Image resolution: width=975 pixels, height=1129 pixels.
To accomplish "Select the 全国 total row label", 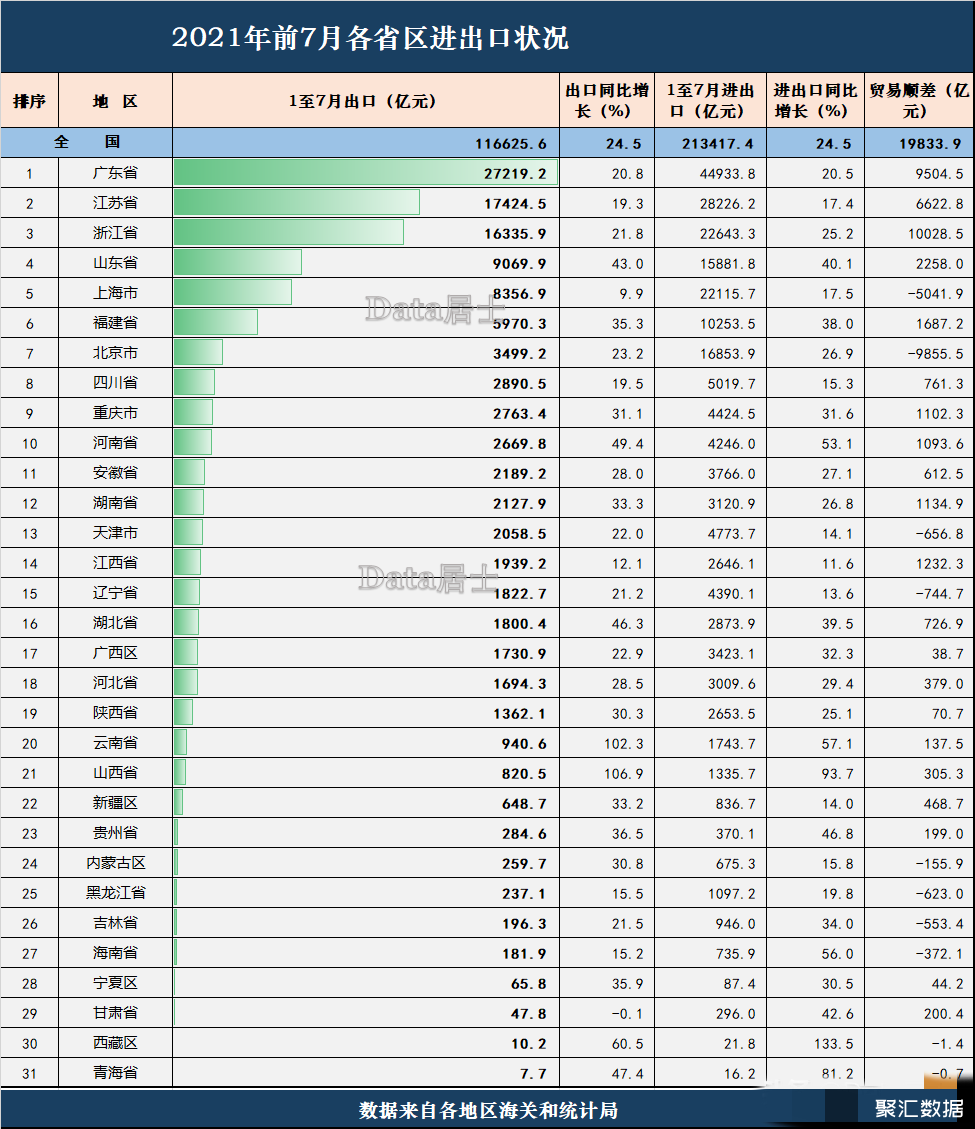I will coord(86,143).
